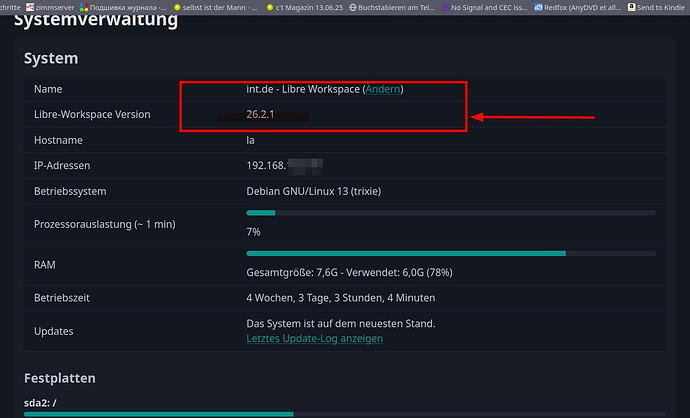Image resolution: width=690 pixels, height=418 pixels.
Task: Click the Name row label
Action: click(x=48, y=89)
